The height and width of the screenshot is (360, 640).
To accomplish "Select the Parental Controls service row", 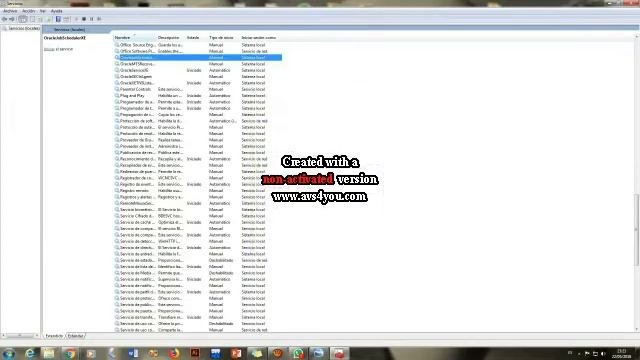I will click(198, 89).
